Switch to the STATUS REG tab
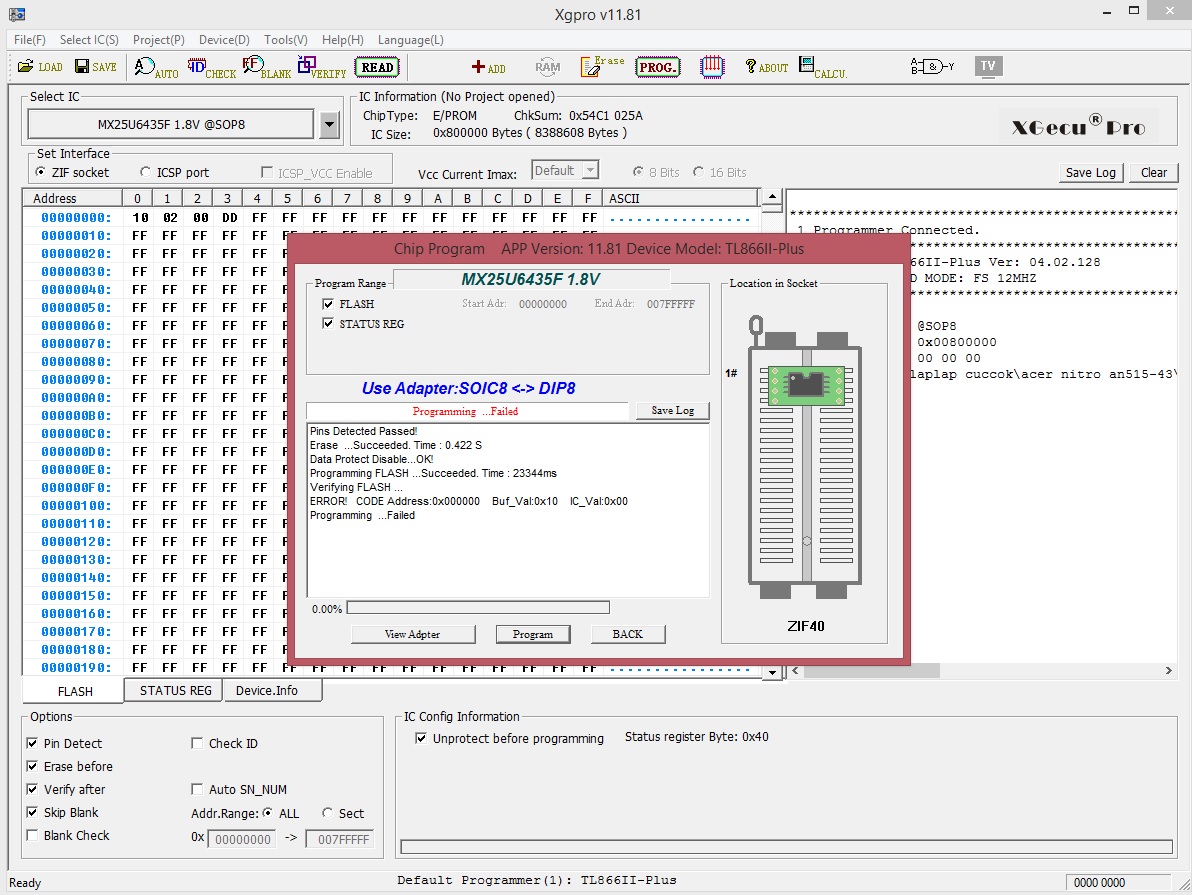Screen dimensions: 1192x895 point(175,690)
